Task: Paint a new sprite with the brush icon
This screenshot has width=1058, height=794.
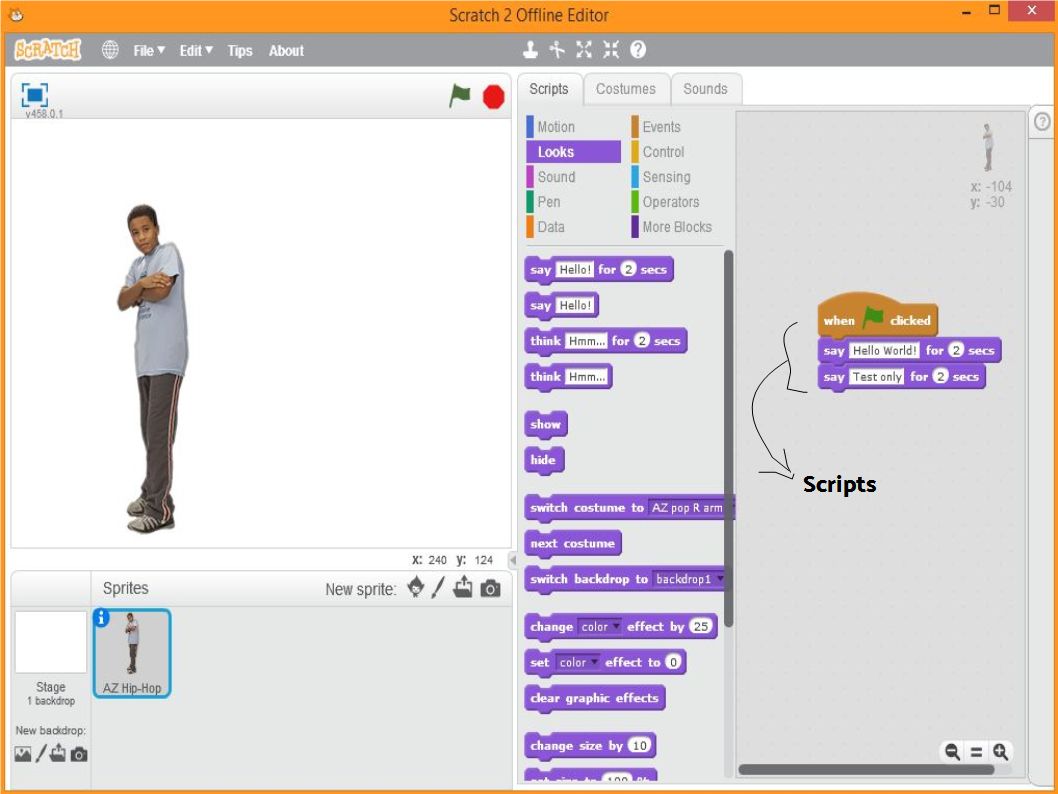Action: 438,589
